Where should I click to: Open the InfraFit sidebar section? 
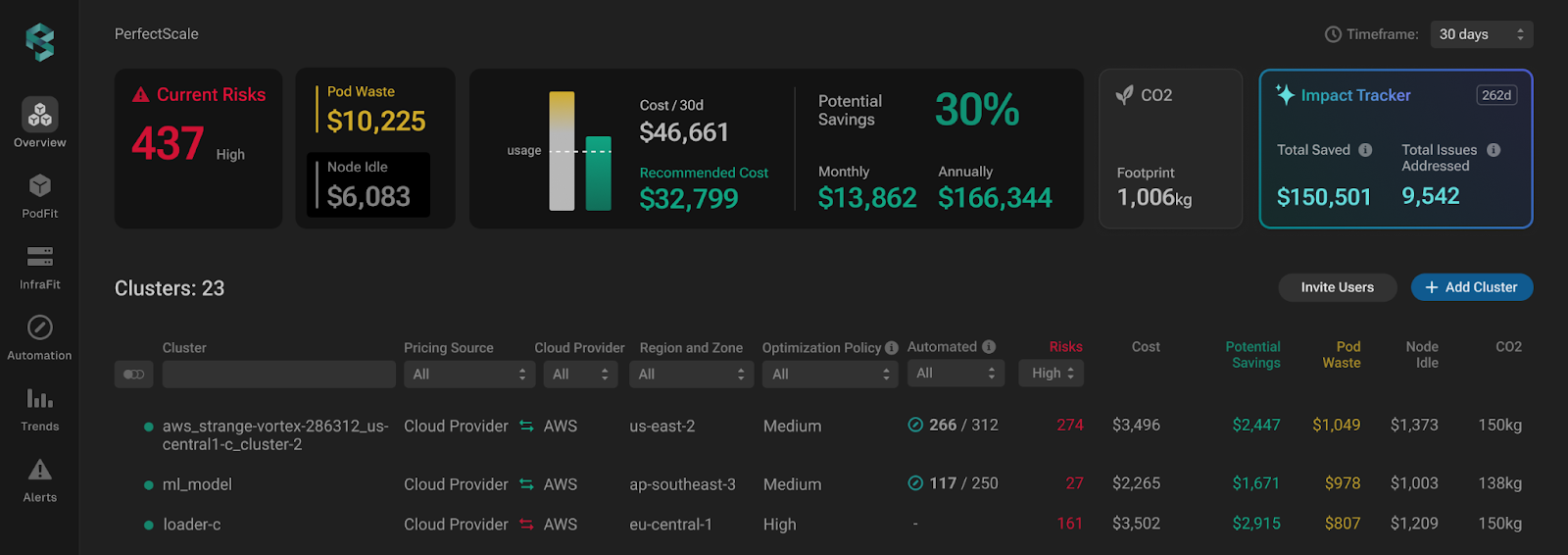click(x=40, y=268)
